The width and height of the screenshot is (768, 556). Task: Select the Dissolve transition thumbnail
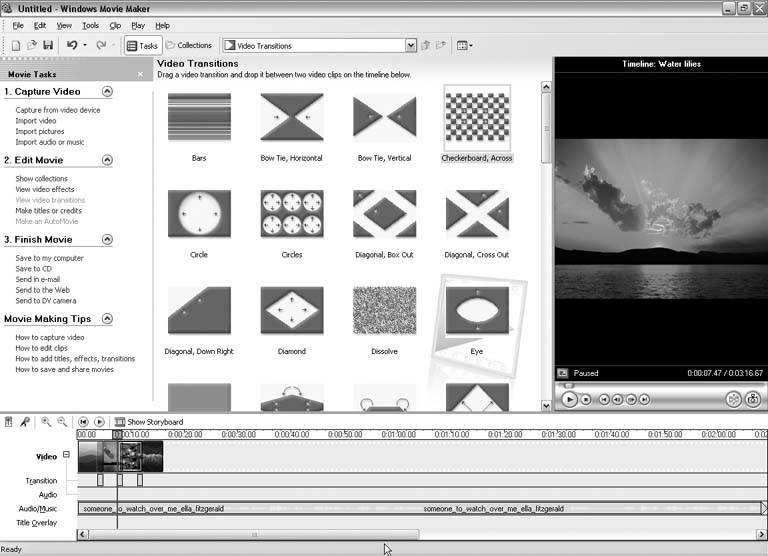[x=384, y=311]
